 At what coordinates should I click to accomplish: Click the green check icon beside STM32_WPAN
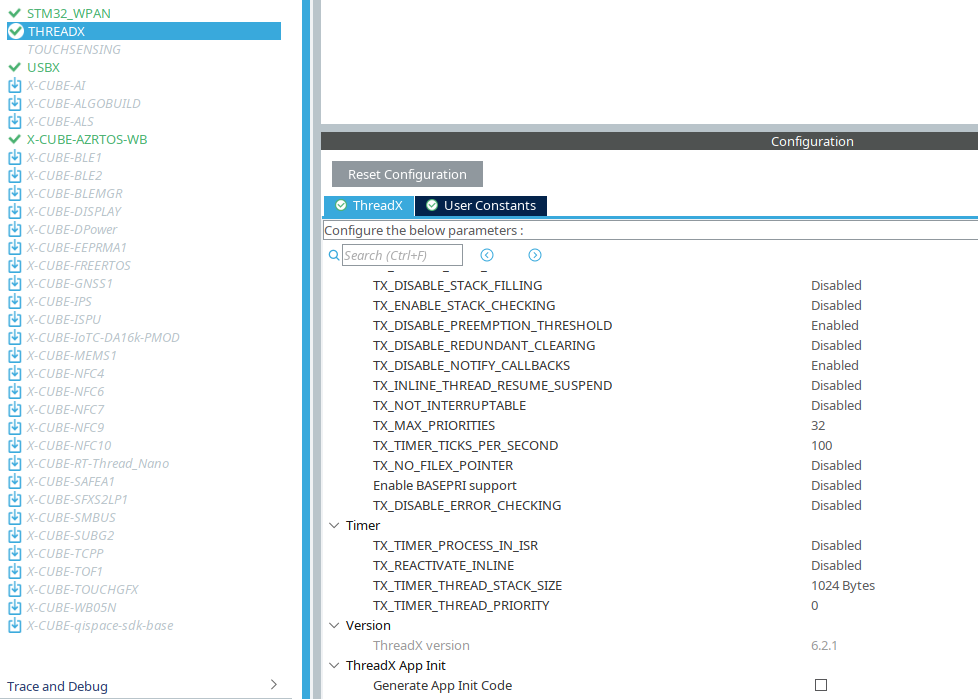[15, 13]
